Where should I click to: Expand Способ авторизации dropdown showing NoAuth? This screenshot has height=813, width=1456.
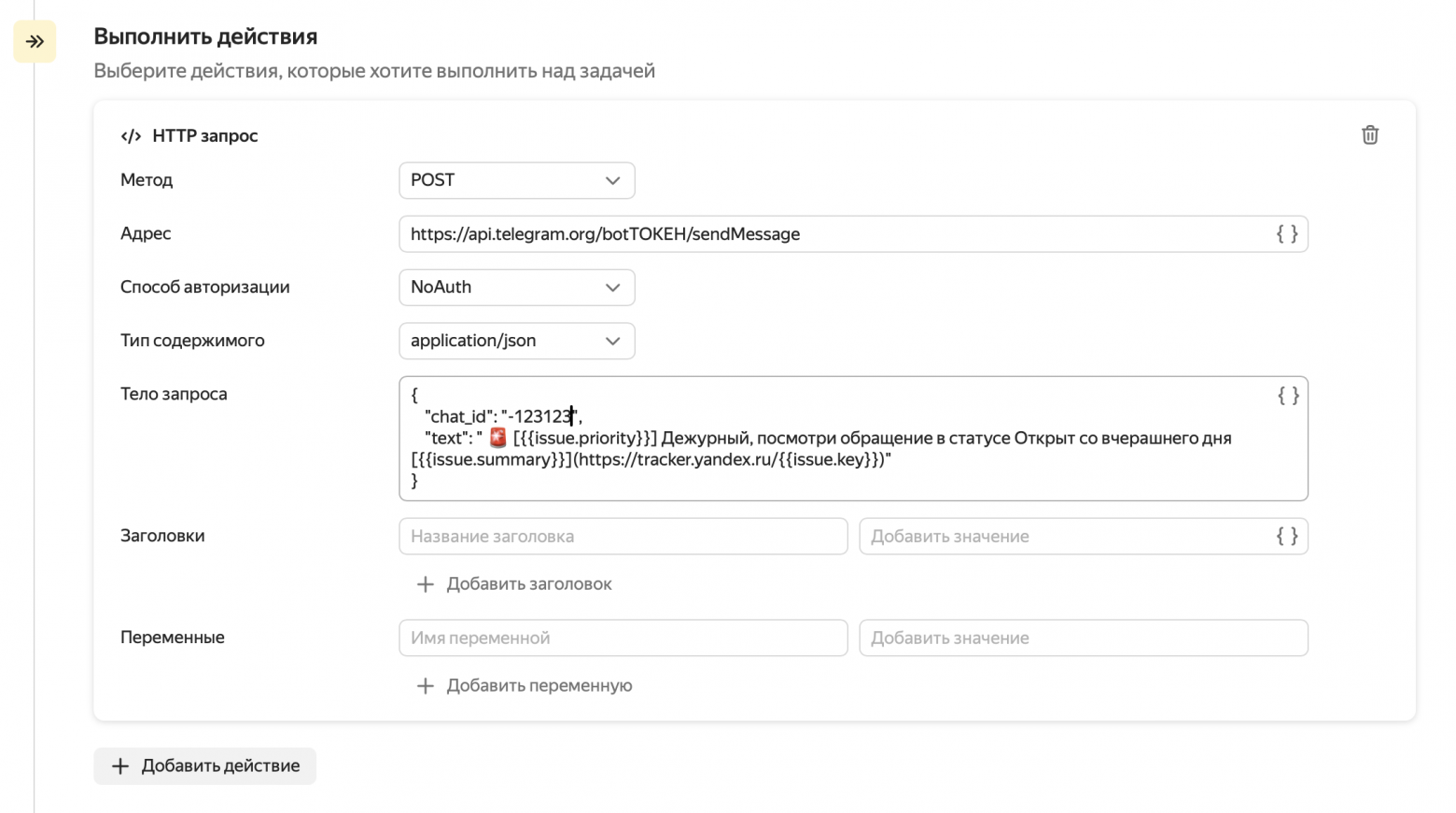516,287
